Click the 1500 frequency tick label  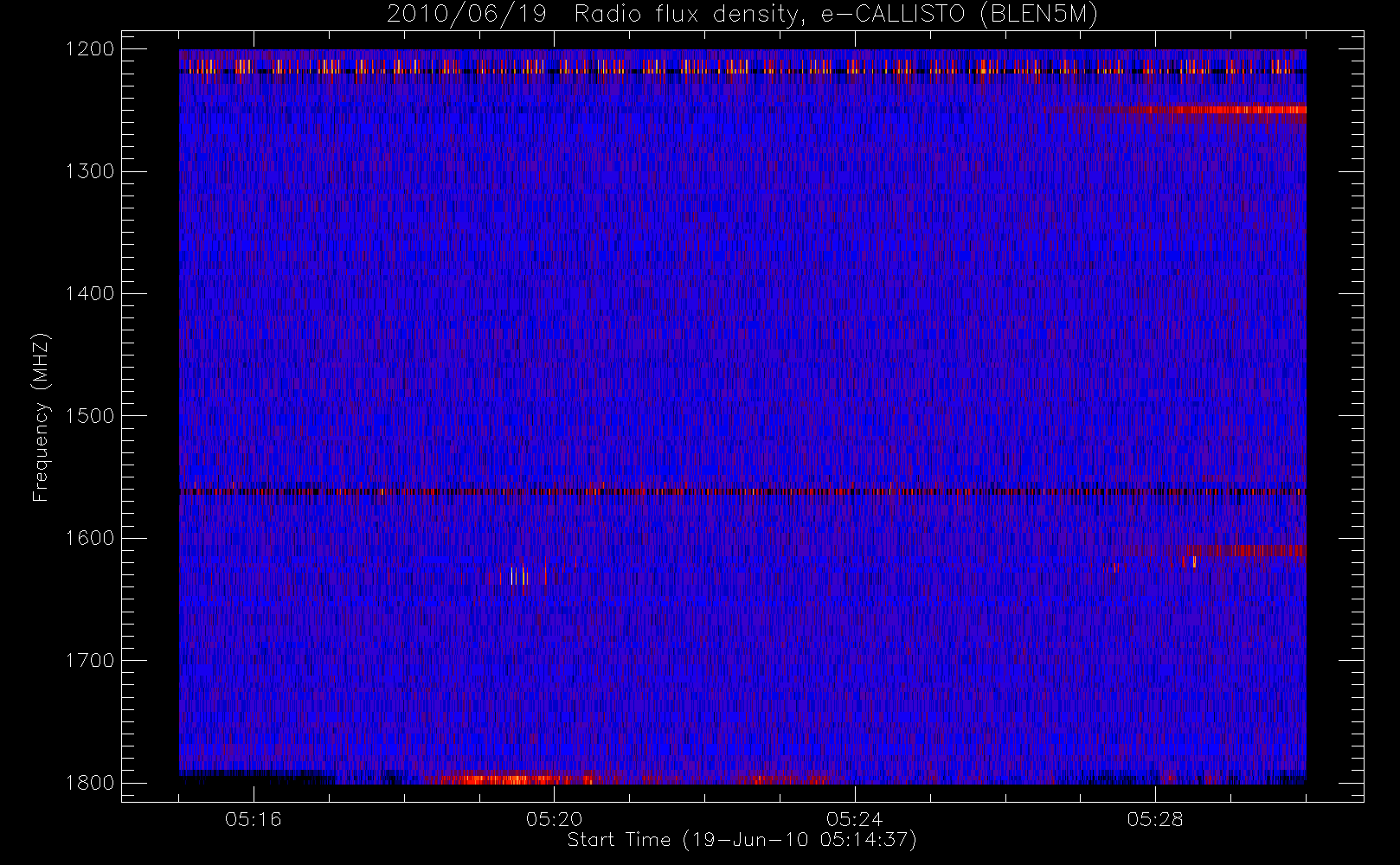pyautogui.click(x=90, y=415)
